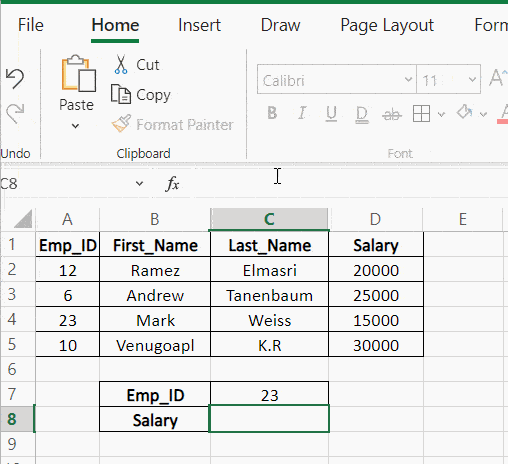Select row 1 header

click(18, 244)
